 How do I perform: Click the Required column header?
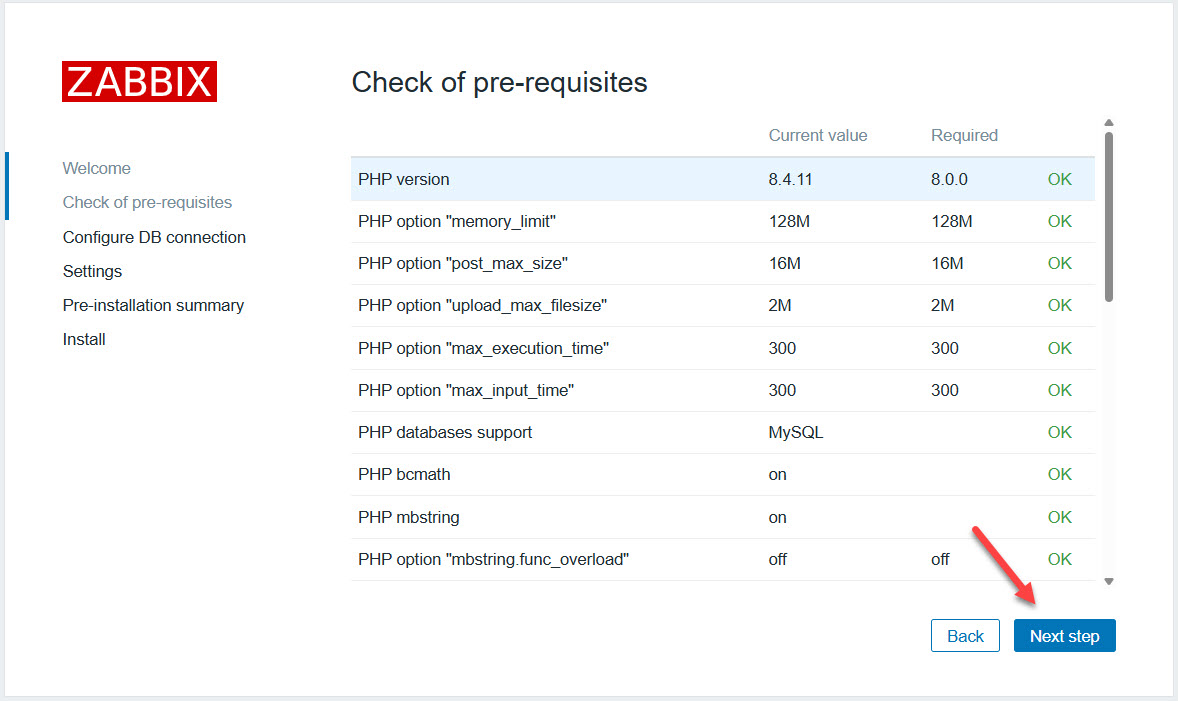(964, 135)
